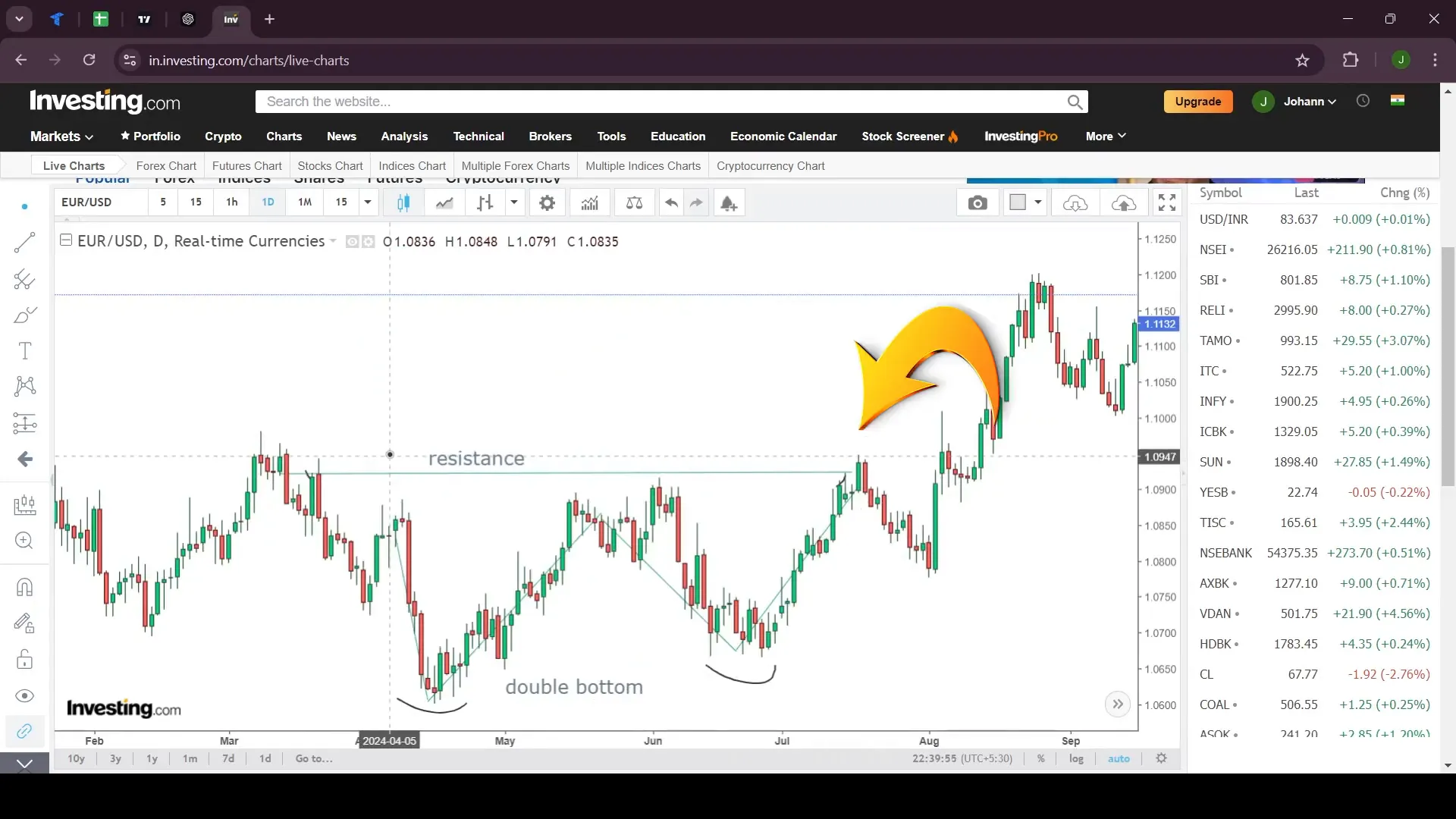Open chart properties gear icon

point(547,202)
